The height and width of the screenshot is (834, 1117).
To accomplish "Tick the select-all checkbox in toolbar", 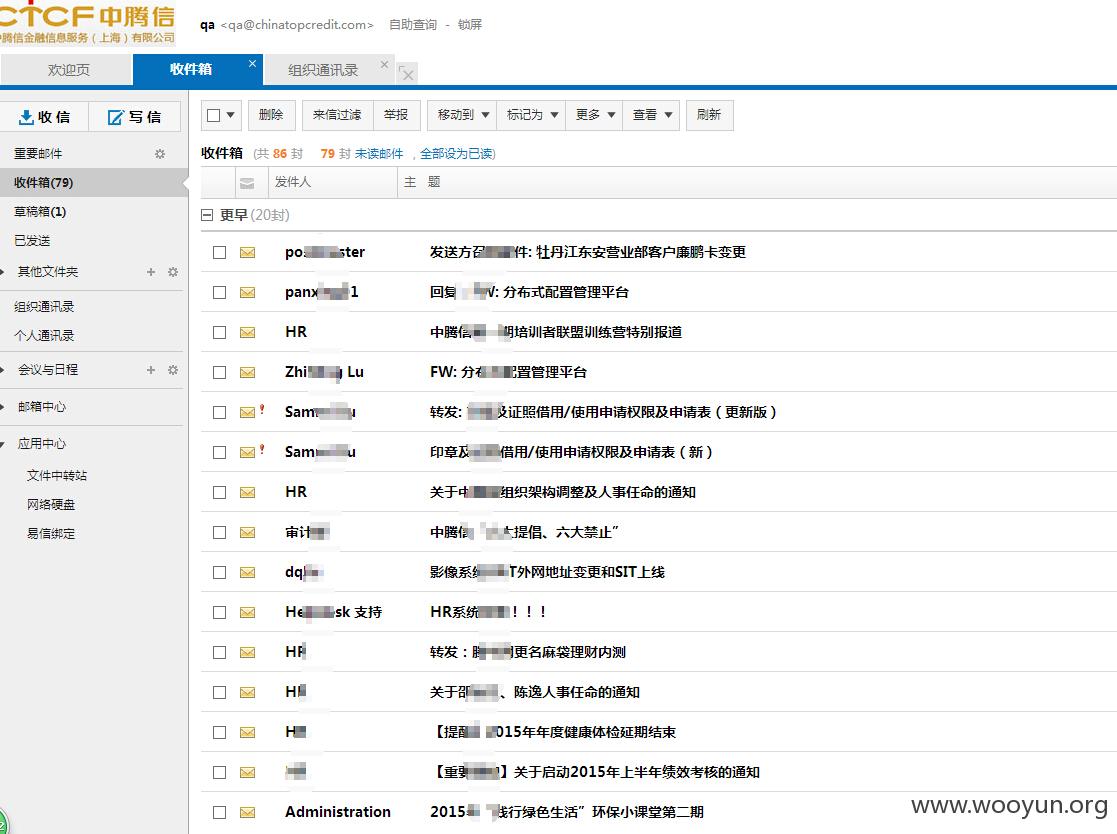I will click(213, 115).
